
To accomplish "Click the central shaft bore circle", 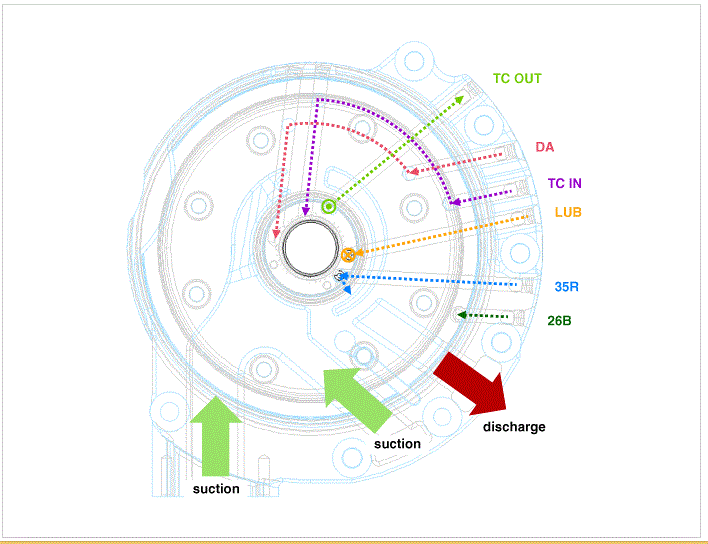I will [x=311, y=248].
